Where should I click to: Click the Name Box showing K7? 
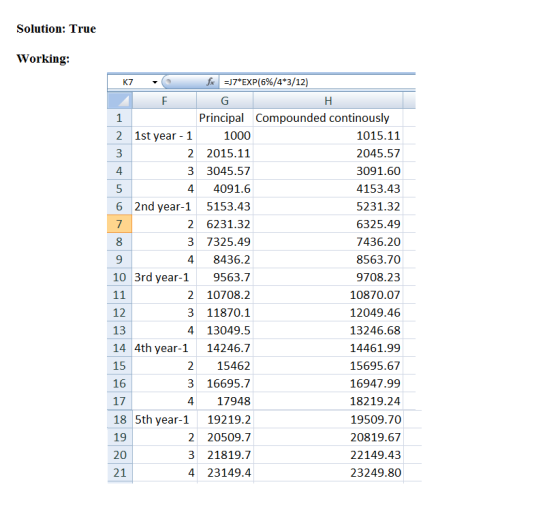[129, 82]
